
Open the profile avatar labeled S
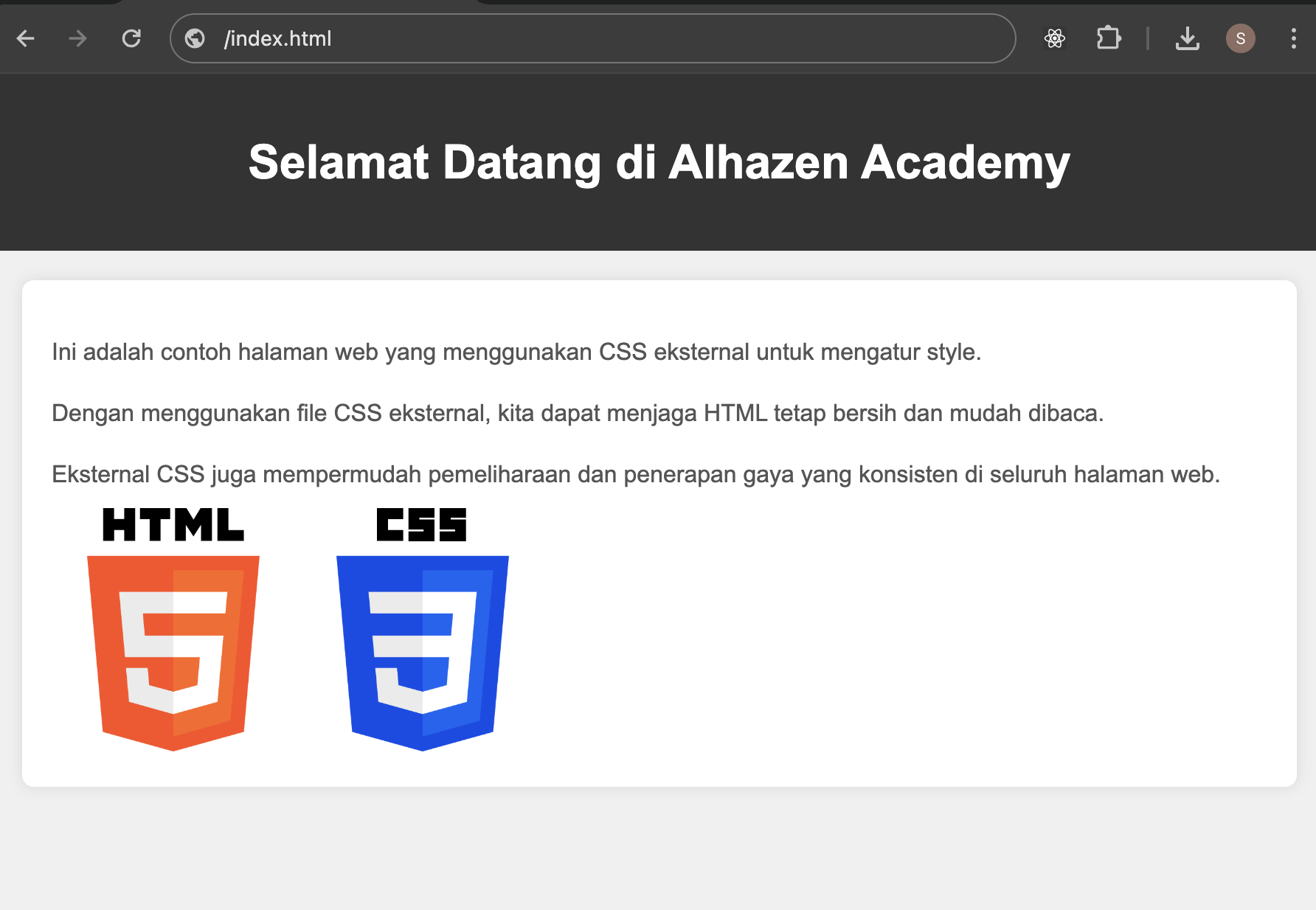(x=1241, y=38)
